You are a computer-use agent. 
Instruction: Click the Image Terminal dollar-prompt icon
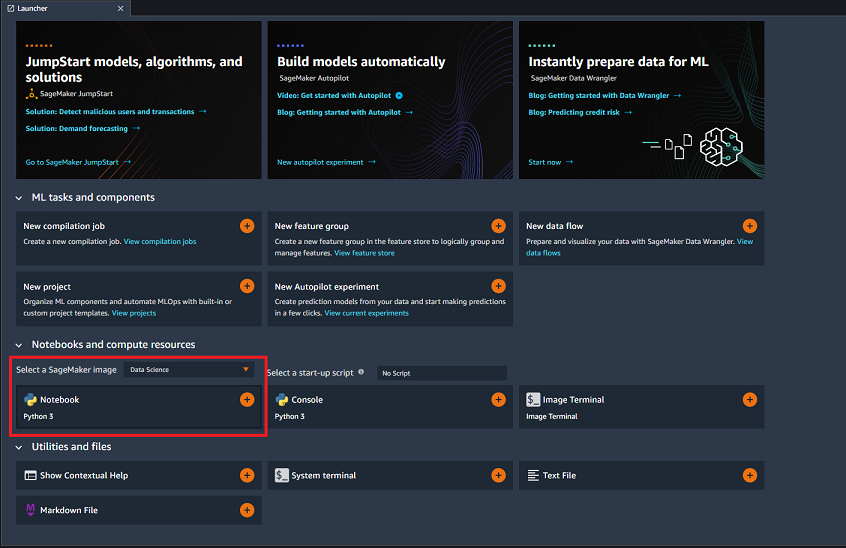tap(533, 399)
